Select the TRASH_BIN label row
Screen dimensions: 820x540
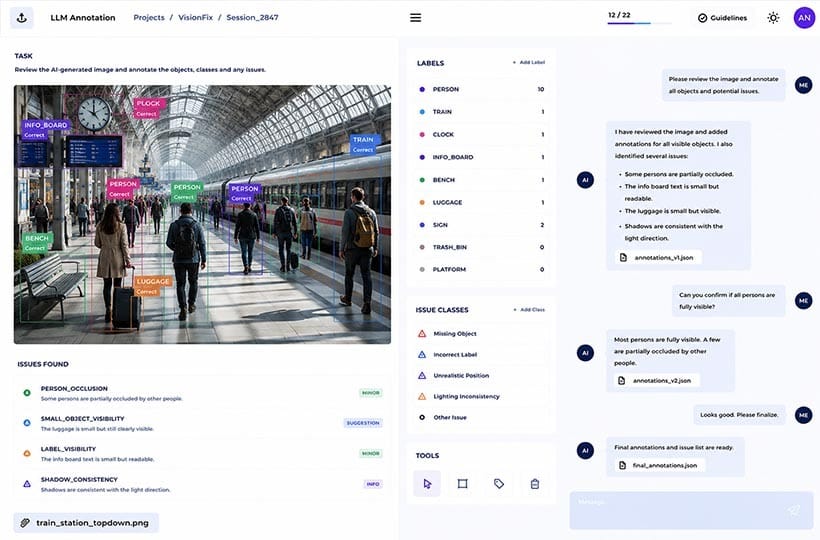[481, 247]
